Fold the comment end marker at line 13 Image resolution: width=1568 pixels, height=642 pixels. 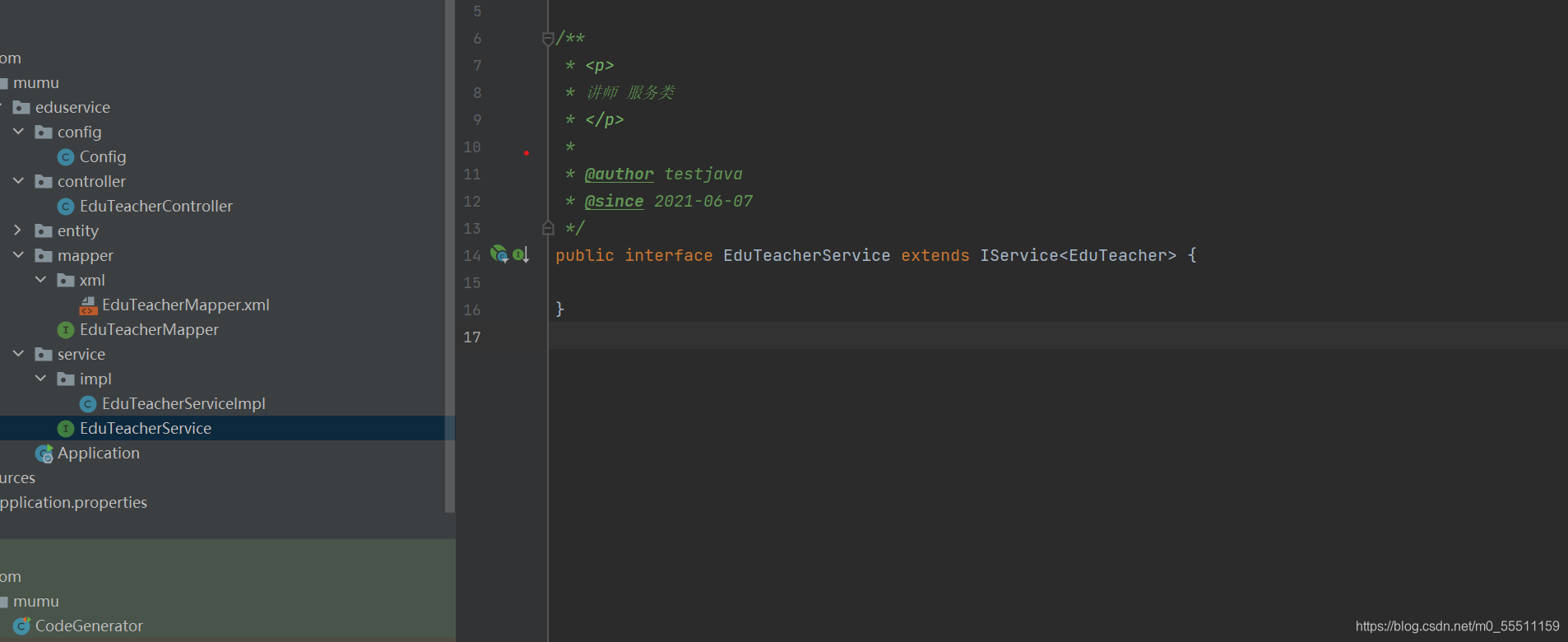[548, 228]
